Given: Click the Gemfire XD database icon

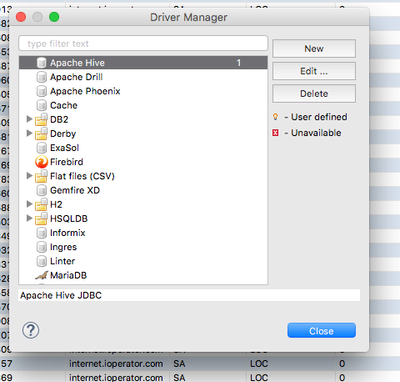Looking at the screenshot, I should coord(41,190).
